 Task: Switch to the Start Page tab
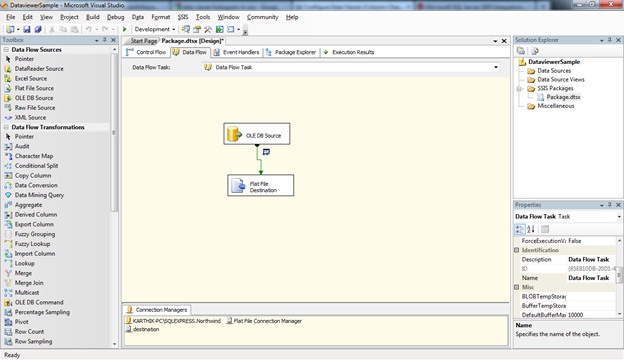(143, 41)
